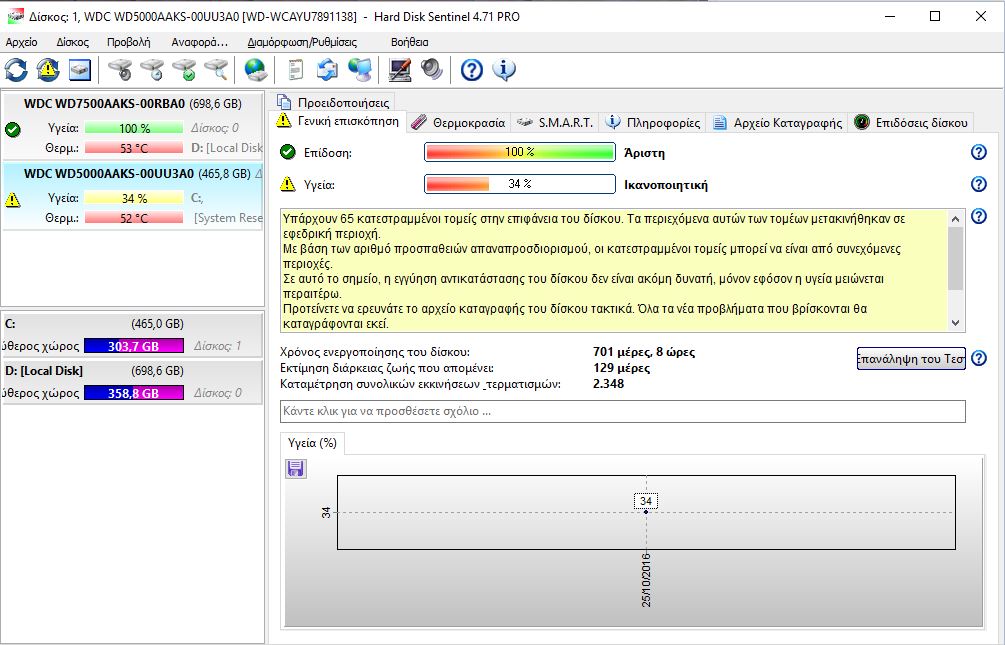1005x645 pixels.
Task: Click the description box scroll up arrow
Action: click(956, 219)
